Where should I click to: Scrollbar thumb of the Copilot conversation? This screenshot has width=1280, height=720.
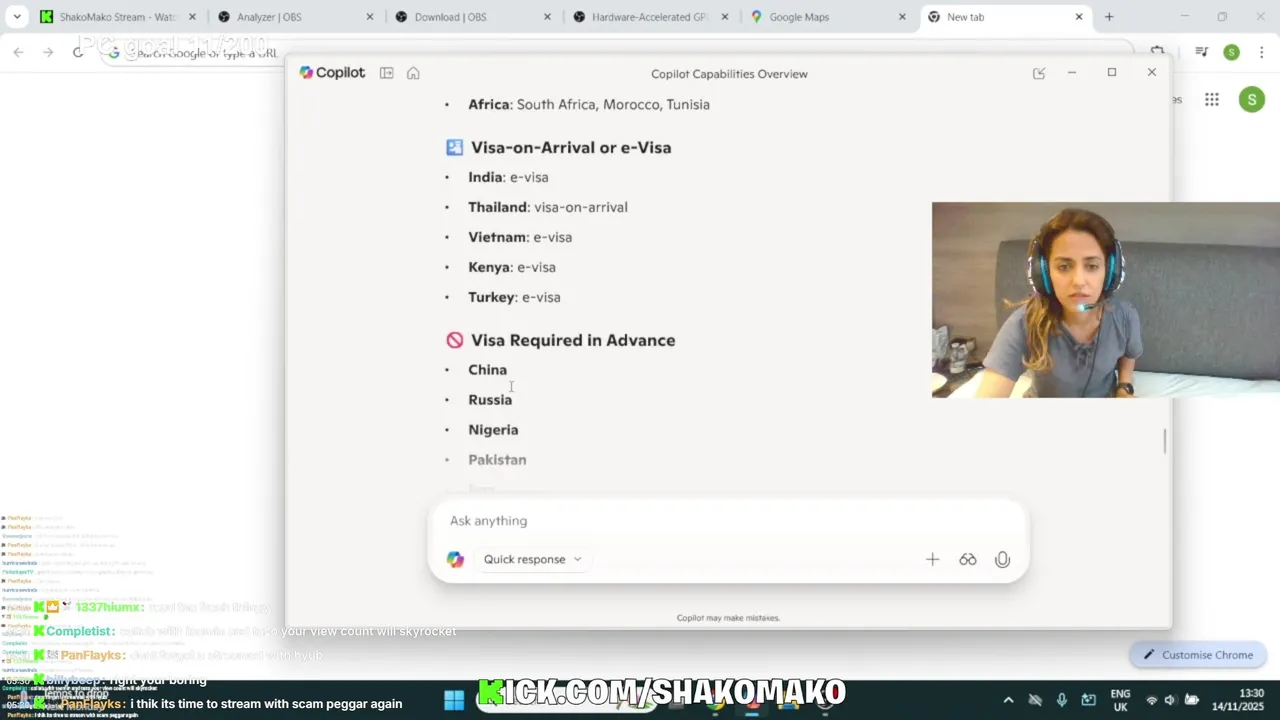[1164, 441]
